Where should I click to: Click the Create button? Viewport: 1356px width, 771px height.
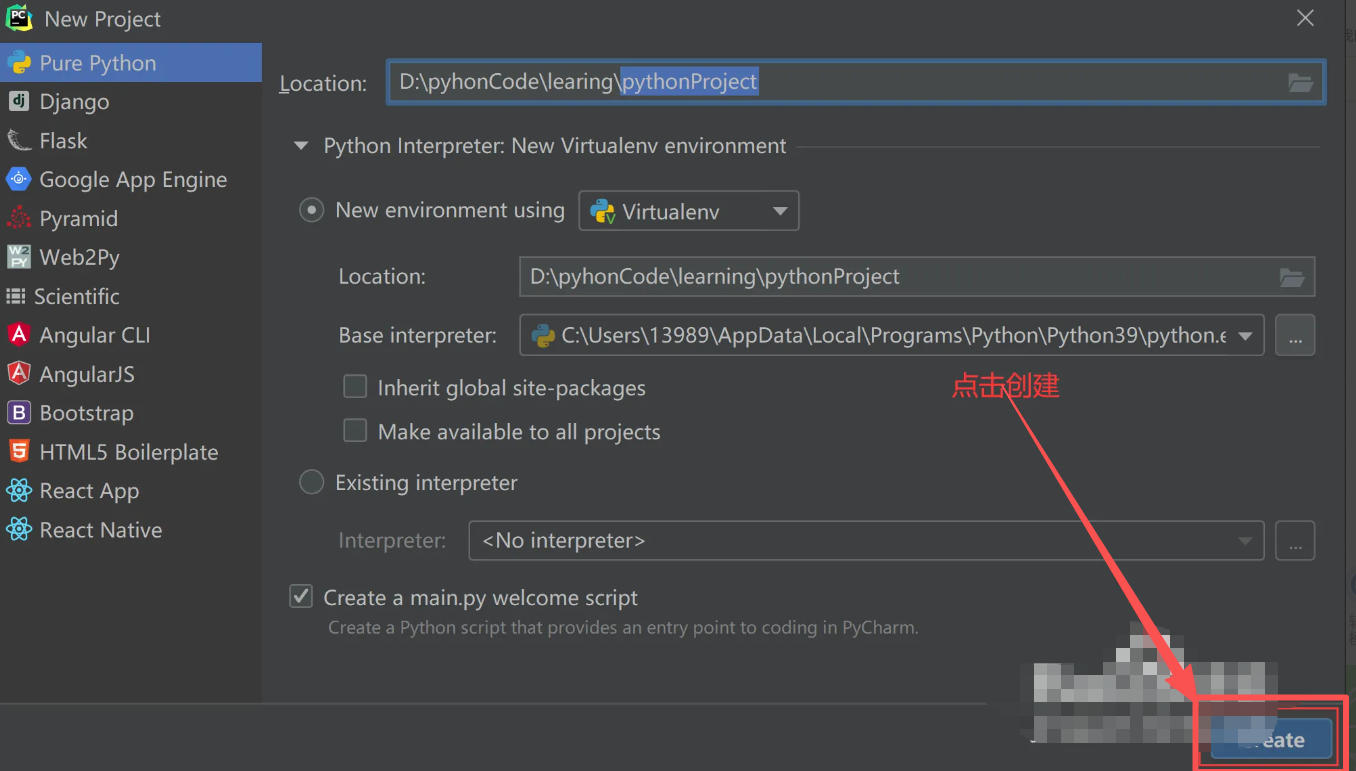tap(1272, 739)
